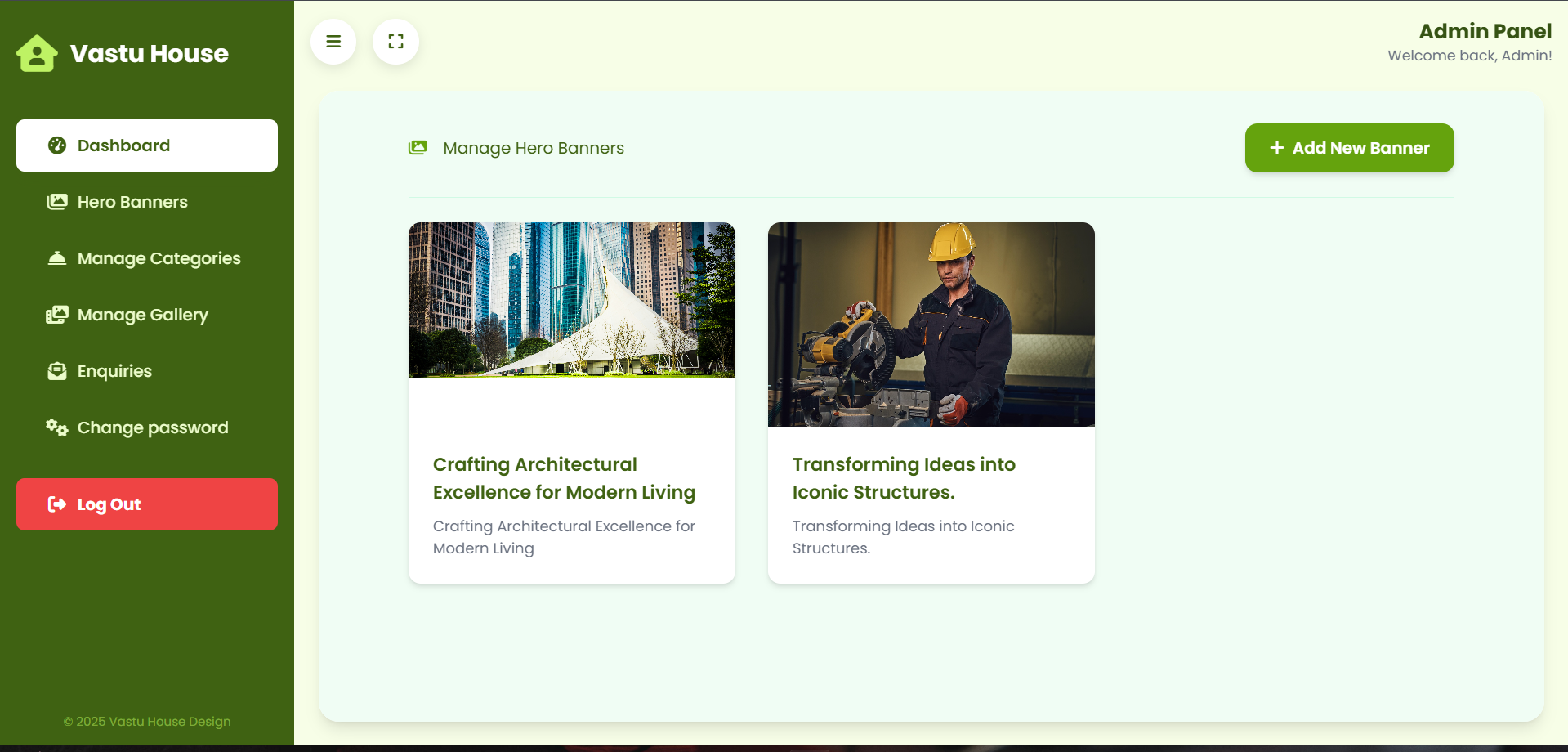Image resolution: width=1568 pixels, height=752 pixels.
Task: Click the Log Out arrow icon
Action: (x=57, y=504)
